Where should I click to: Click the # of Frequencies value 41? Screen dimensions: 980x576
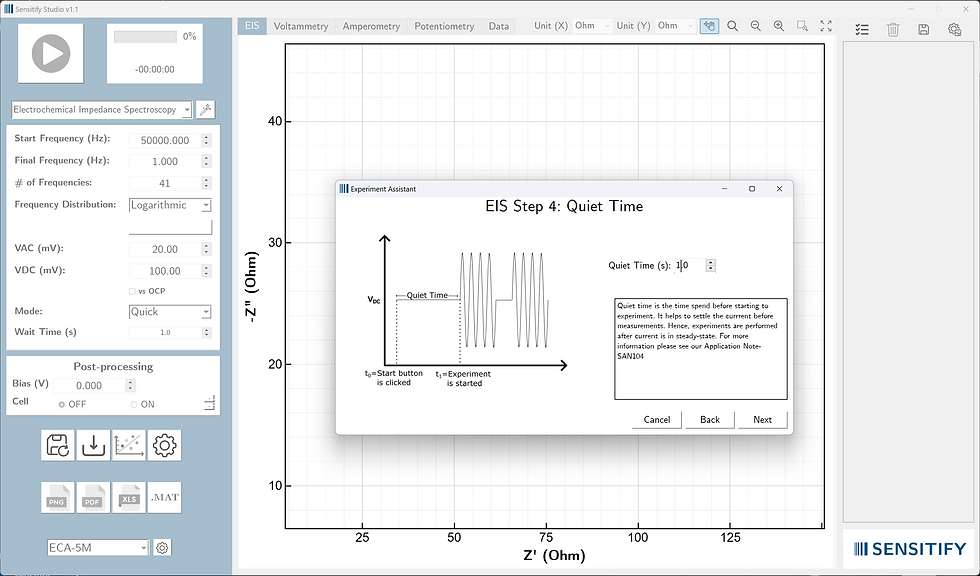165,183
